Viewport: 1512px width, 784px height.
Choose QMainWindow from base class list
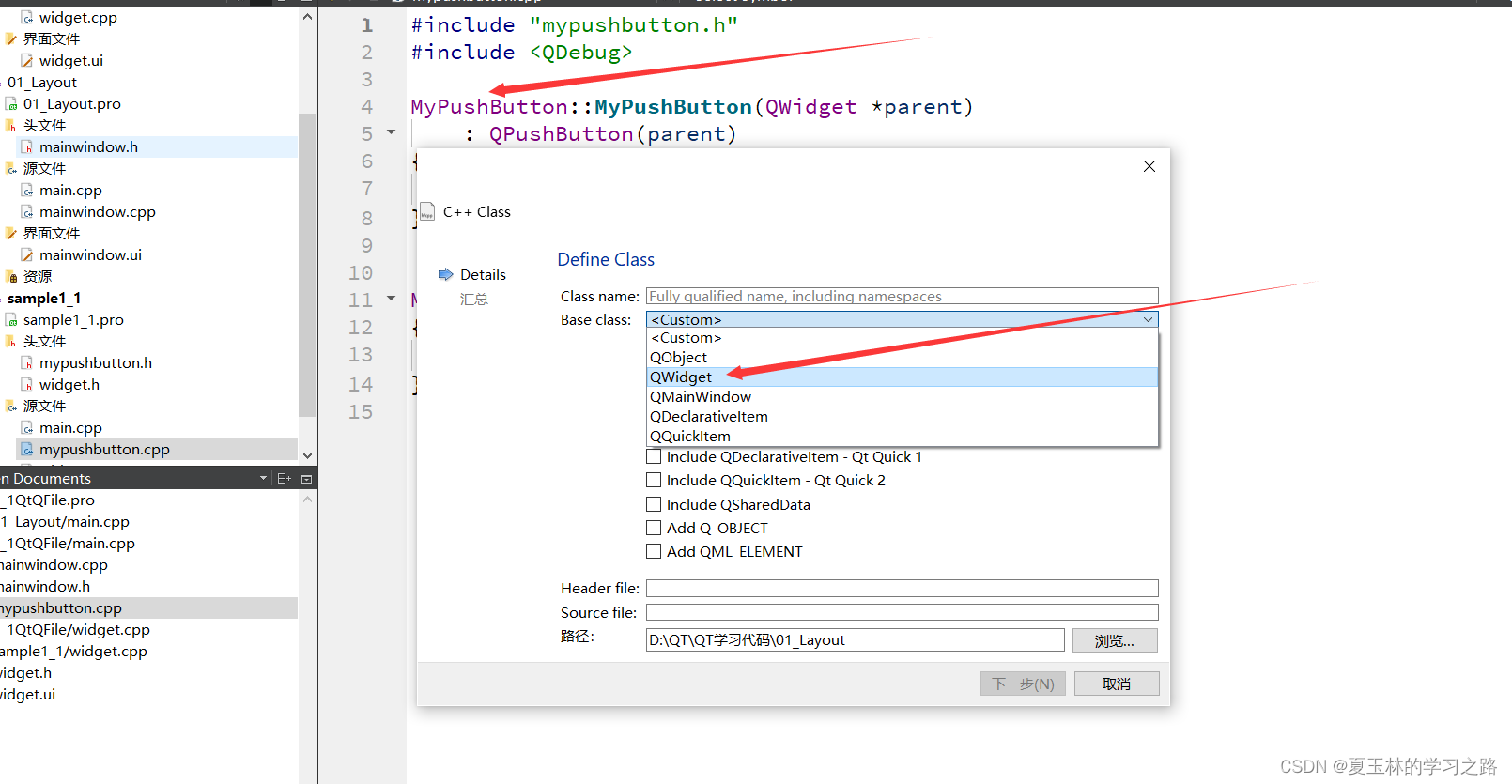(903, 397)
